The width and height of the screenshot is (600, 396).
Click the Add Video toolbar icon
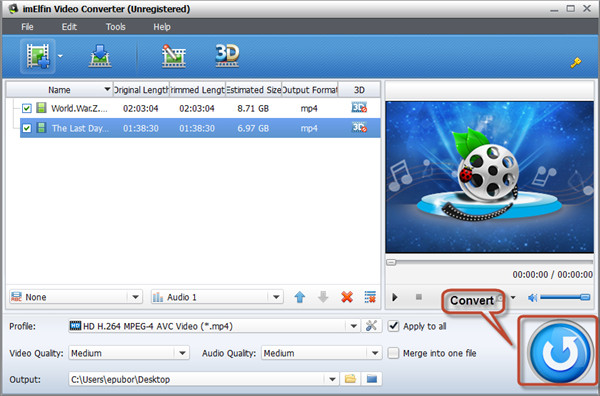38,56
